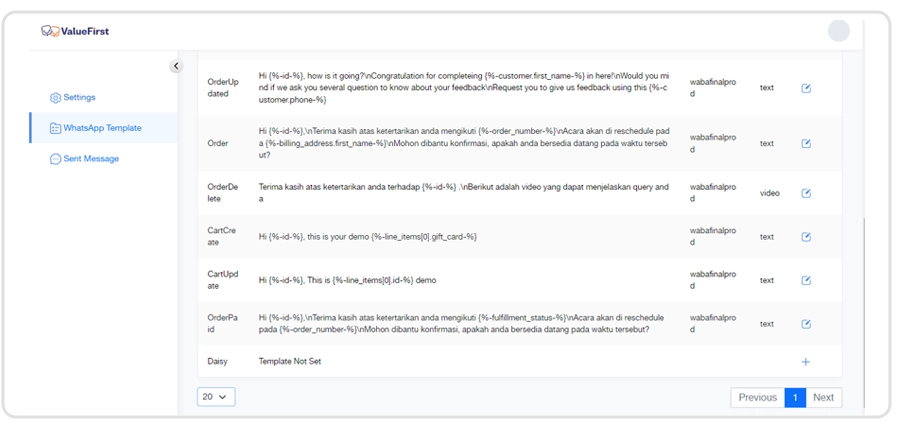Click the OrderDelete event name

point(221,192)
